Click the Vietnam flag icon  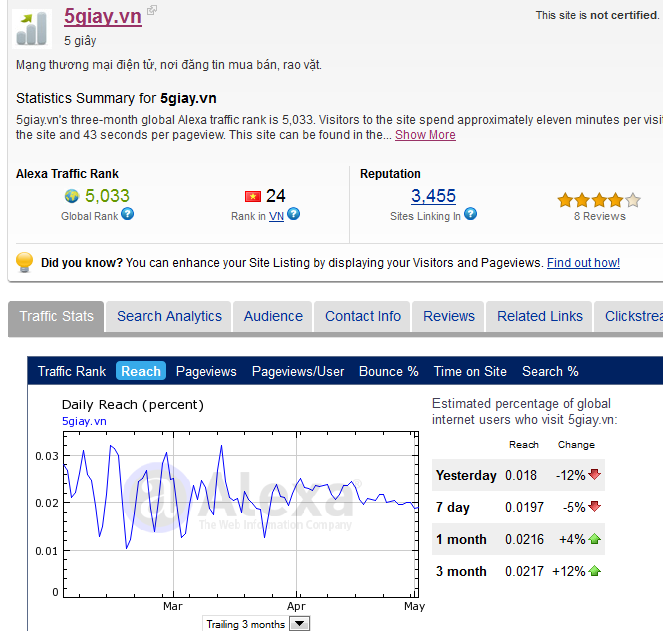tap(253, 196)
